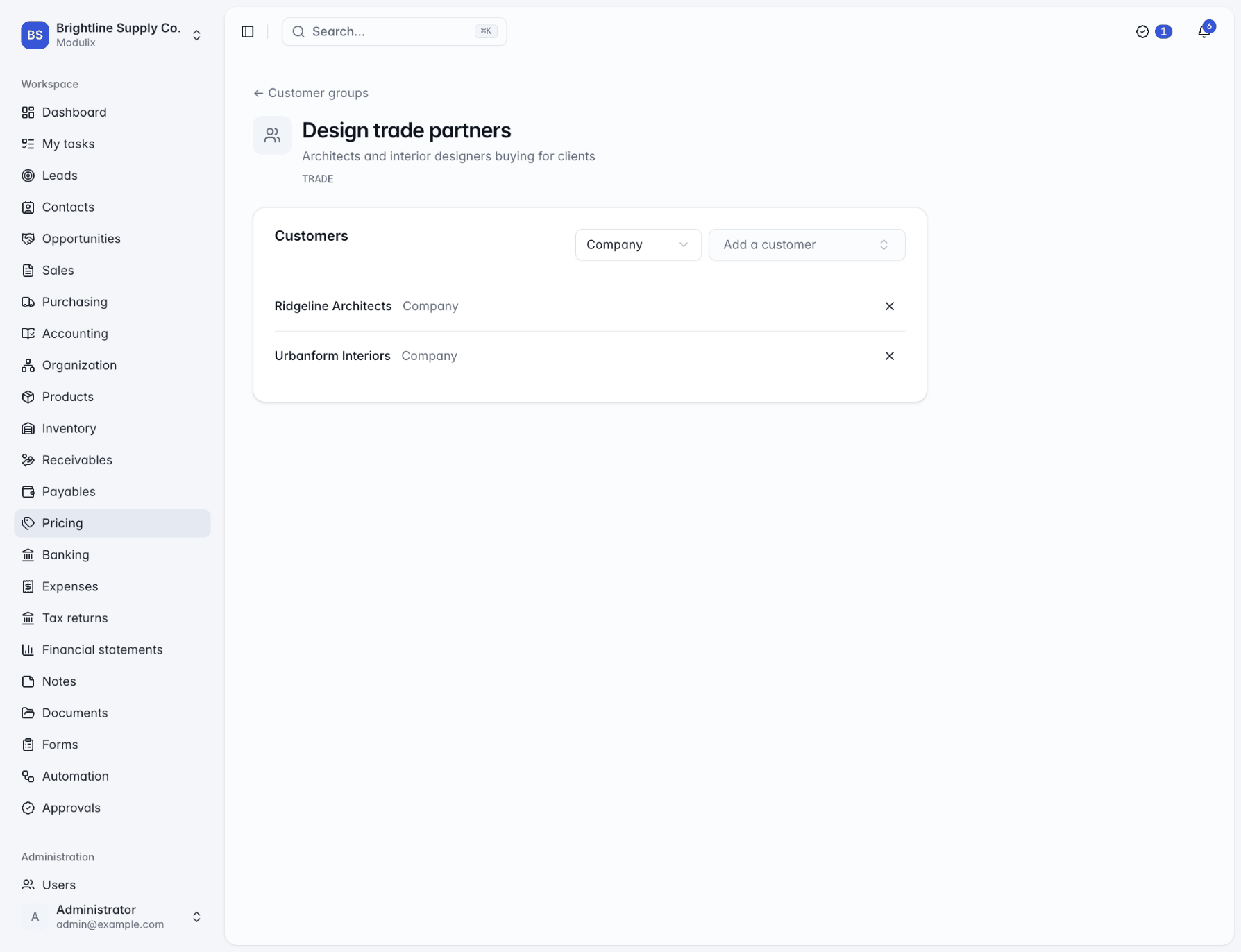Click the Automation workflow icon
1241x952 pixels.
coord(28,776)
